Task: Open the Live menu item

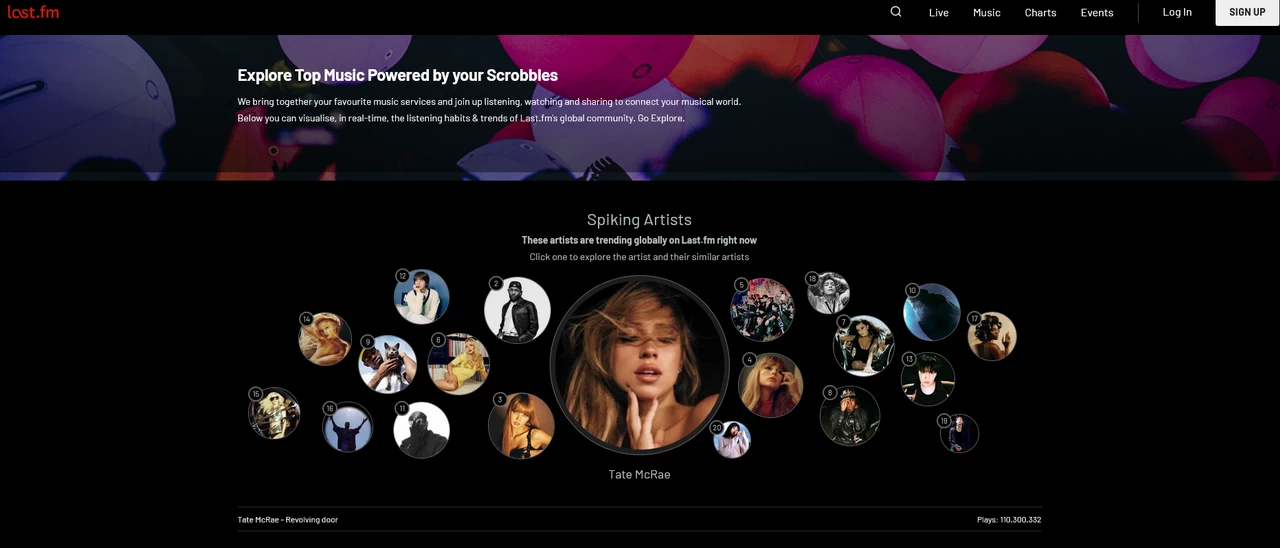Action: 938,13
